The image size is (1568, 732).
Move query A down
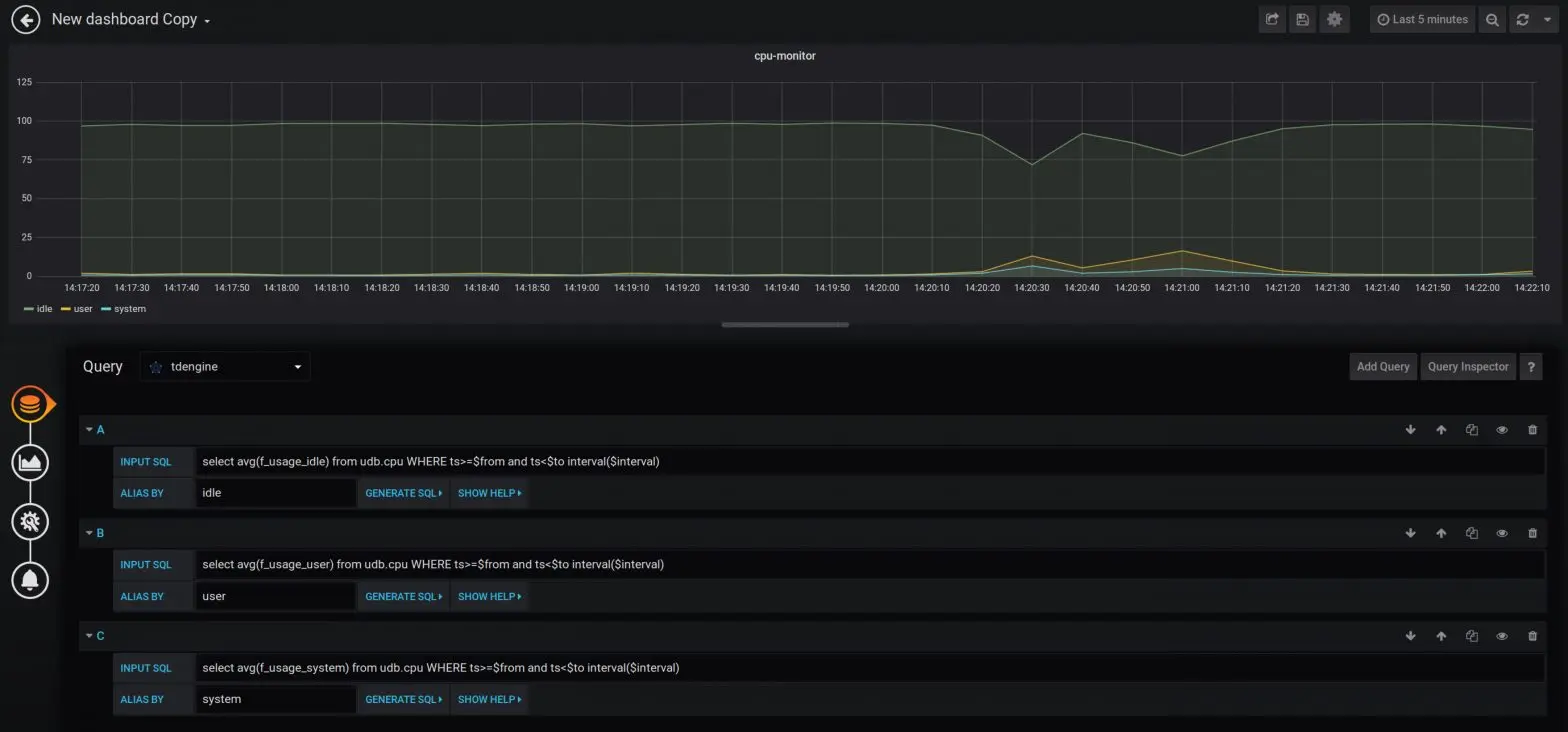click(1410, 430)
